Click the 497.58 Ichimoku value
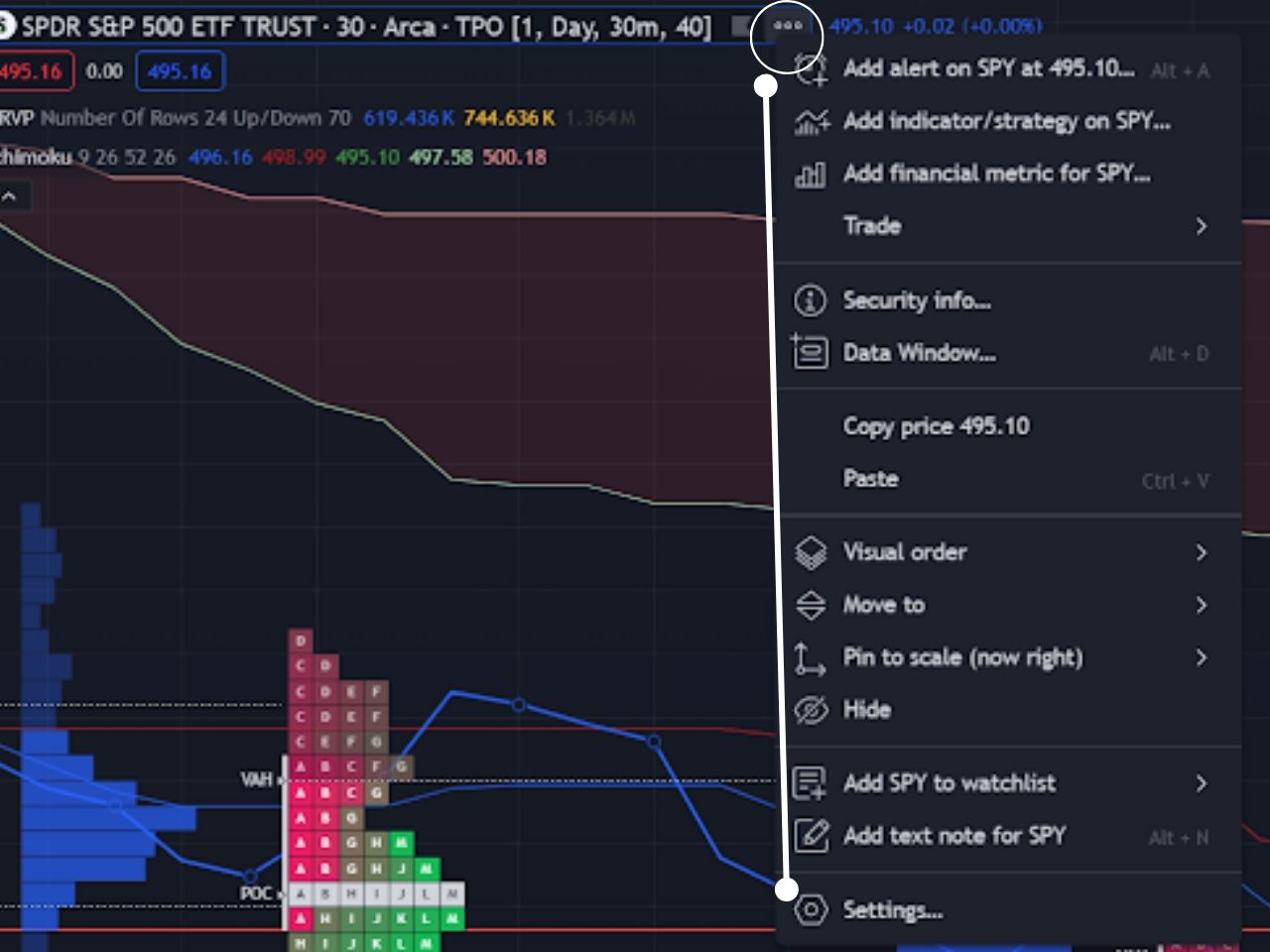 (441, 157)
